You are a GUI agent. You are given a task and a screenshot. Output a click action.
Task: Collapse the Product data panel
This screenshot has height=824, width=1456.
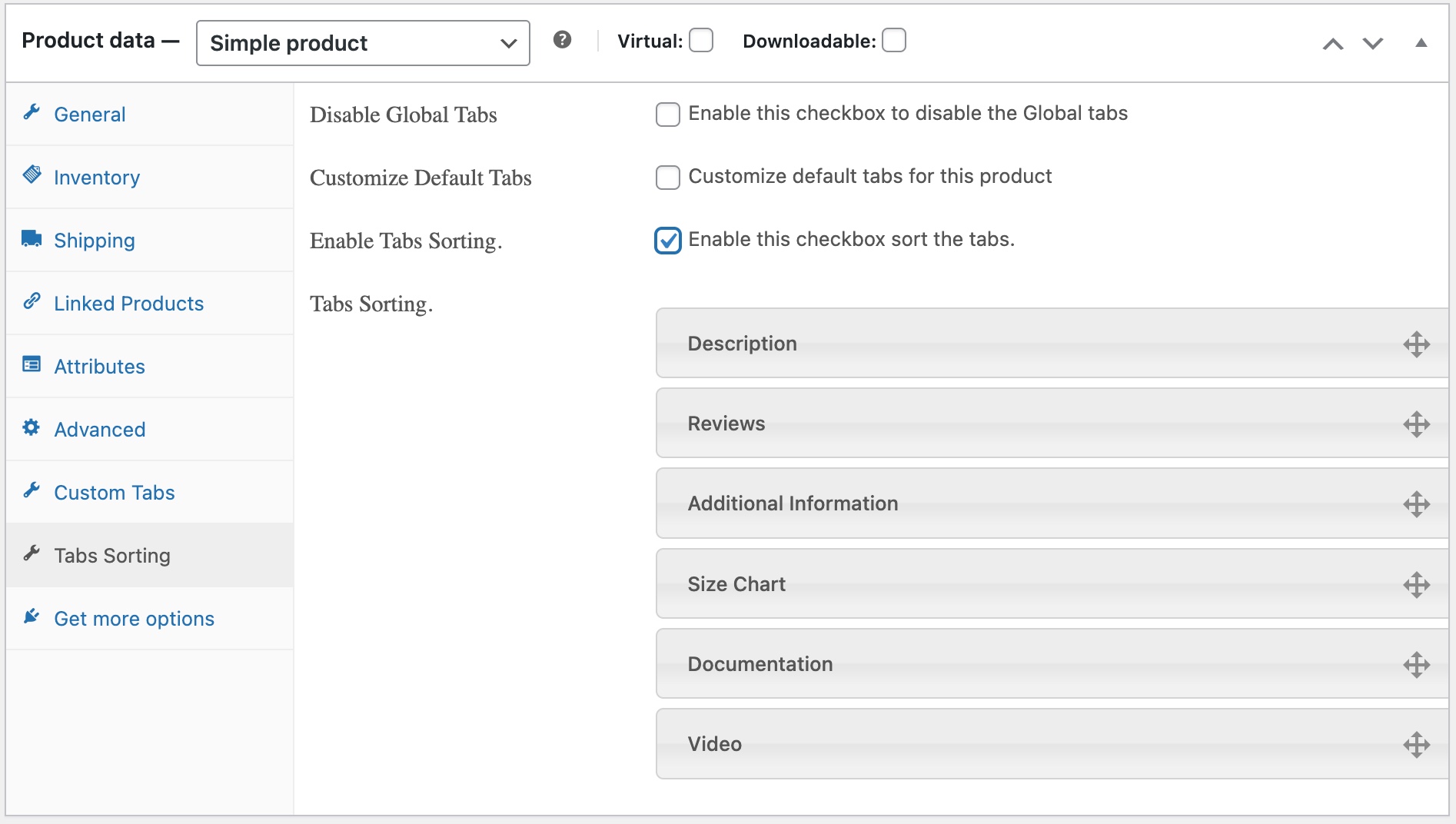(1421, 44)
